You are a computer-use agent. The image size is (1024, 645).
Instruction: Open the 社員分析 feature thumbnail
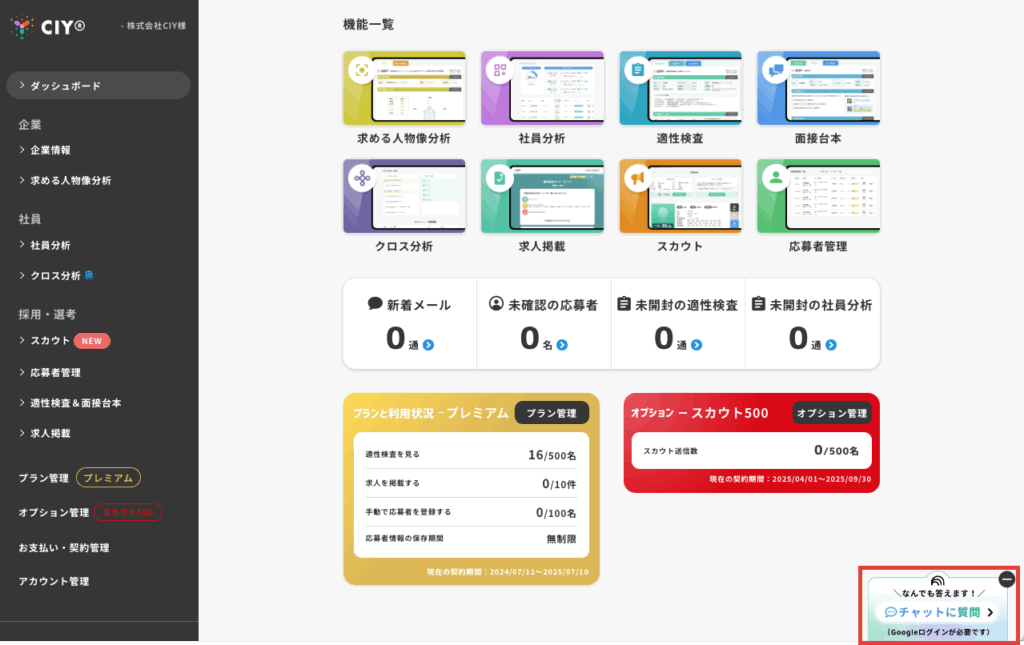(x=541, y=89)
